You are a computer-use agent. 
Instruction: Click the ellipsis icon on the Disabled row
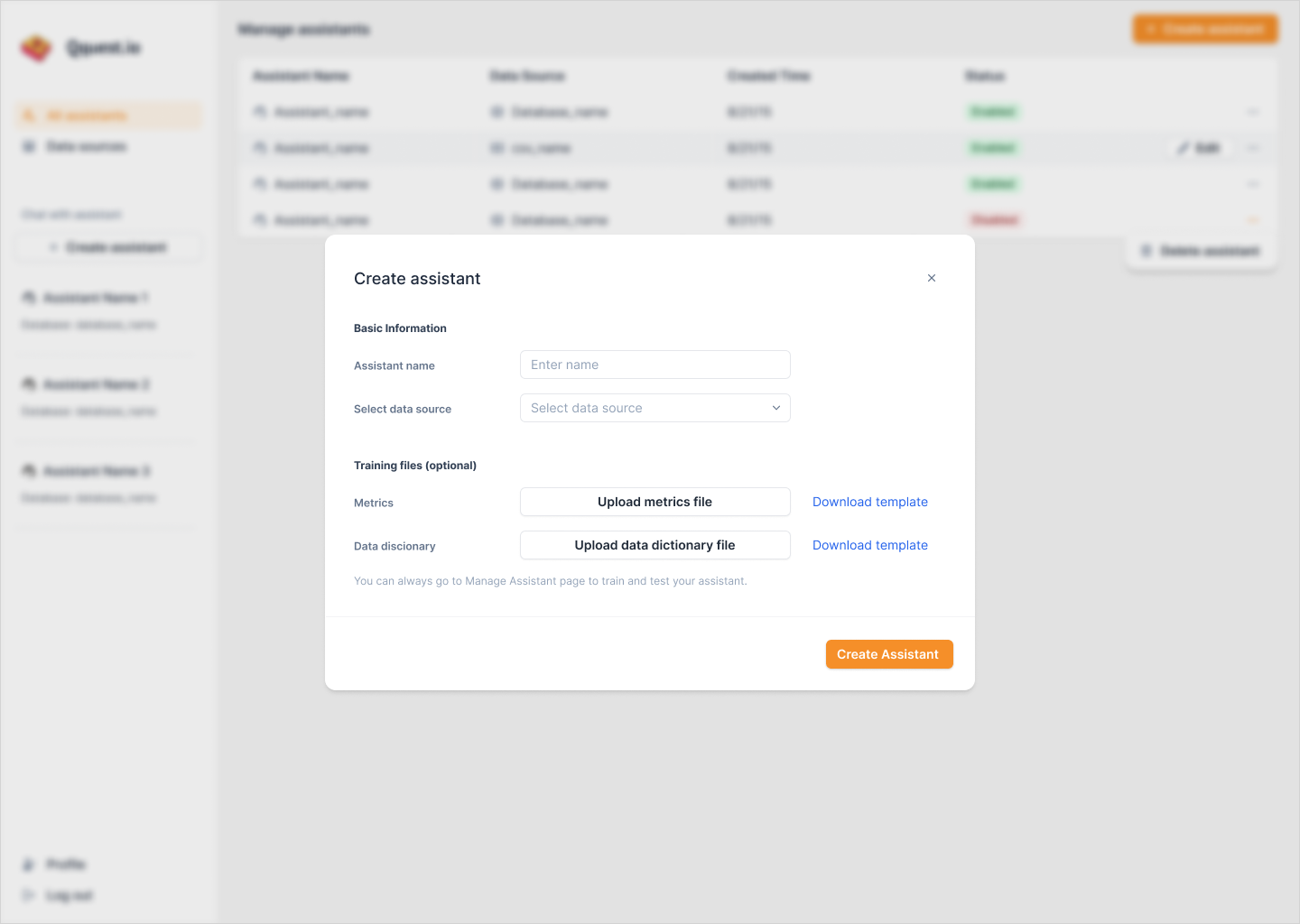tap(1252, 219)
